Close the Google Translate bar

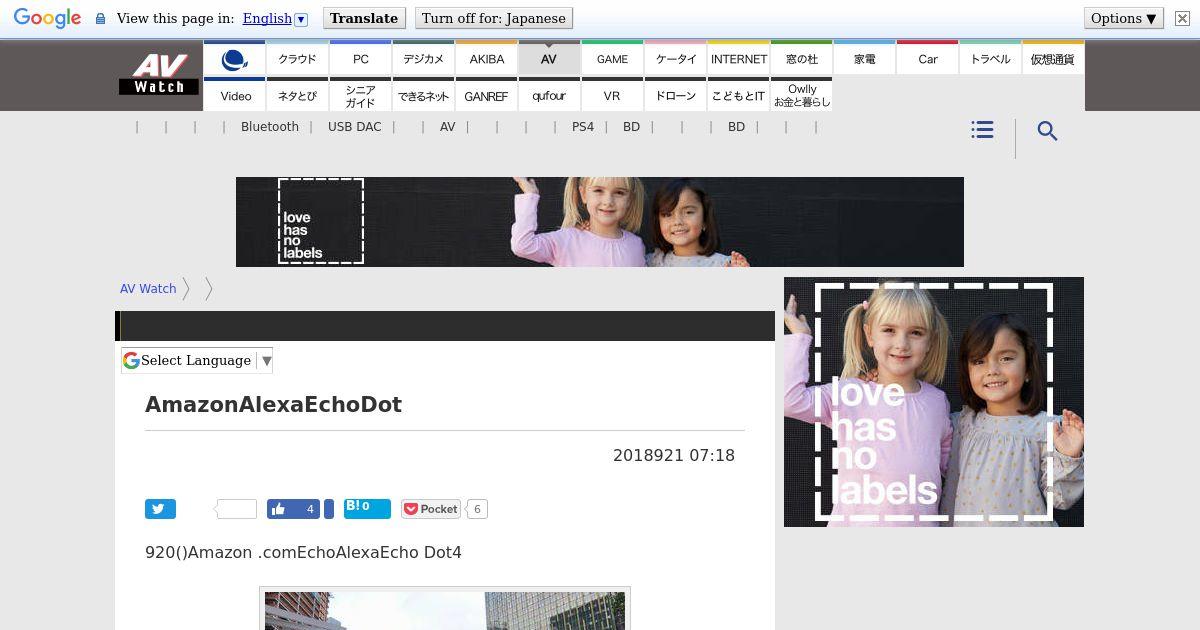point(1181,18)
